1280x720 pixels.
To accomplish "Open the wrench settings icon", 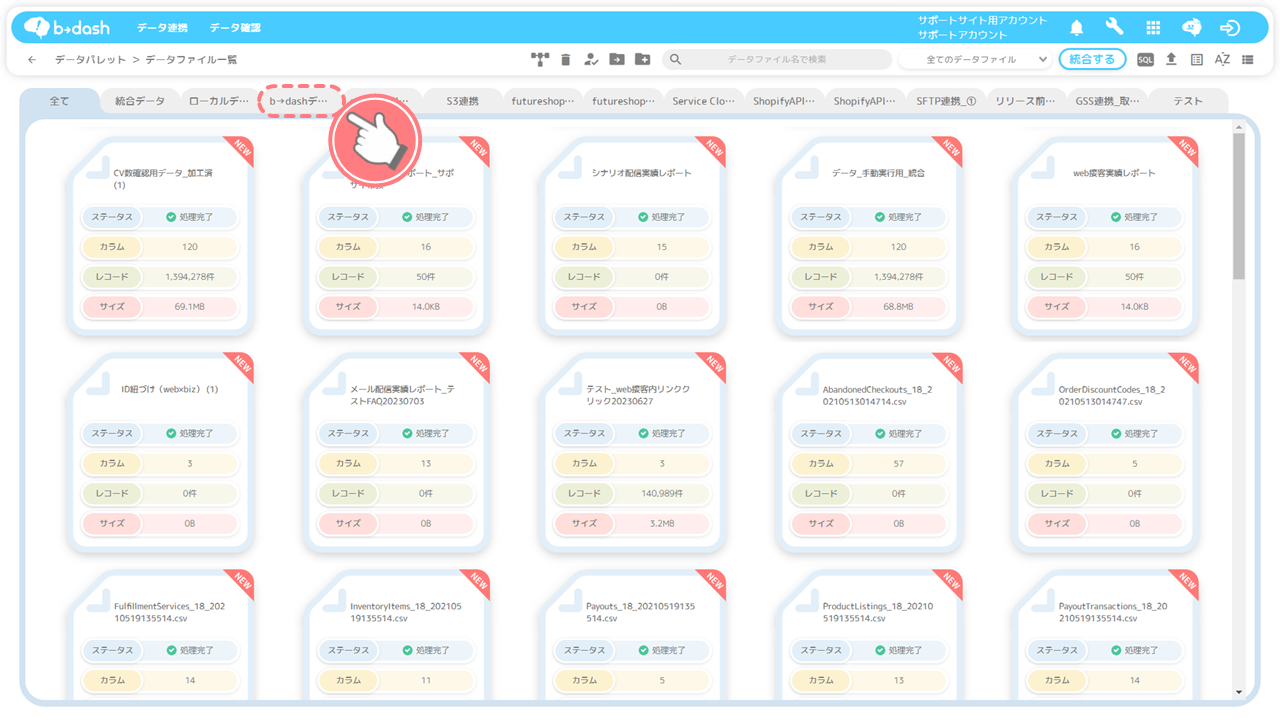I will 1115,27.
